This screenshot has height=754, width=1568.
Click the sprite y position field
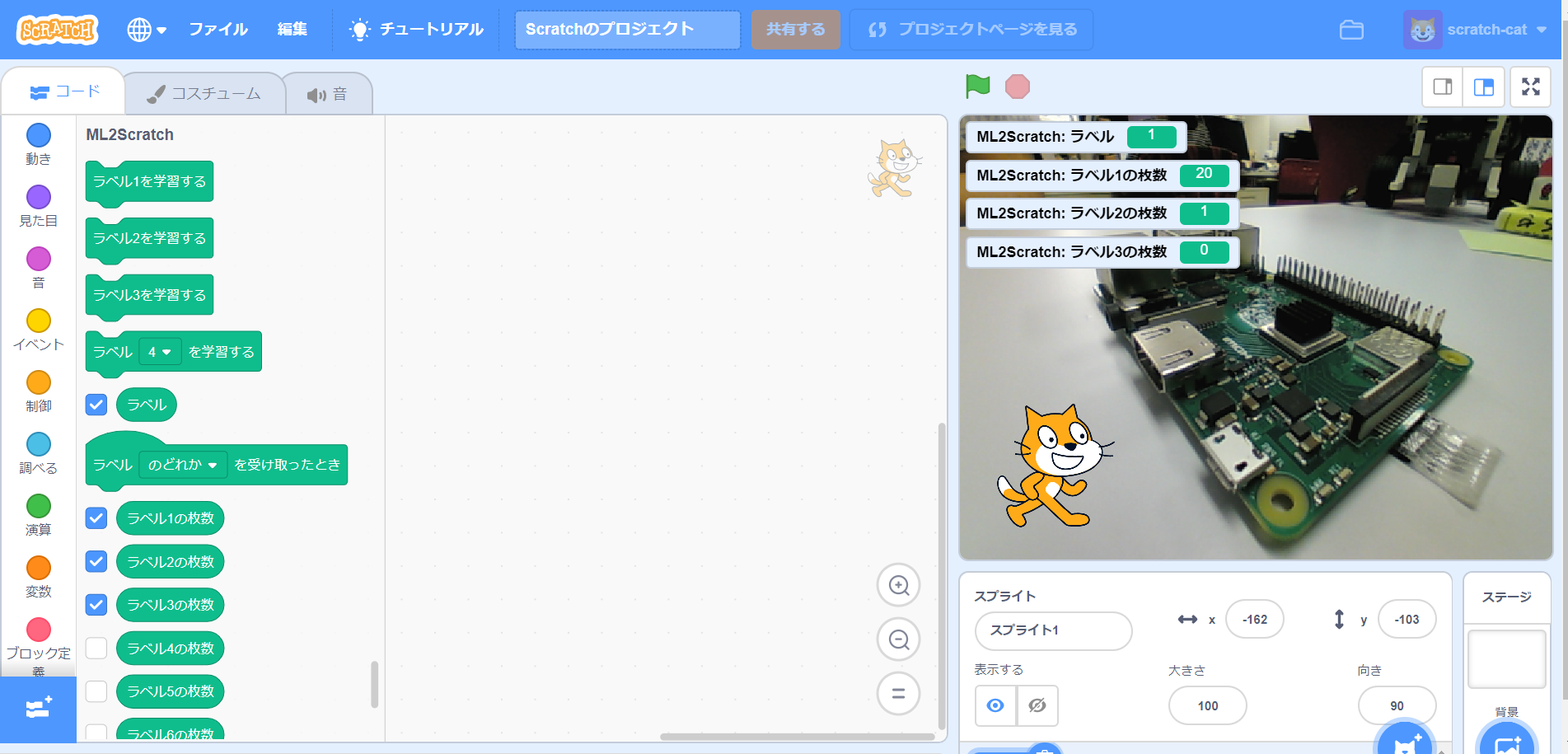(1407, 620)
